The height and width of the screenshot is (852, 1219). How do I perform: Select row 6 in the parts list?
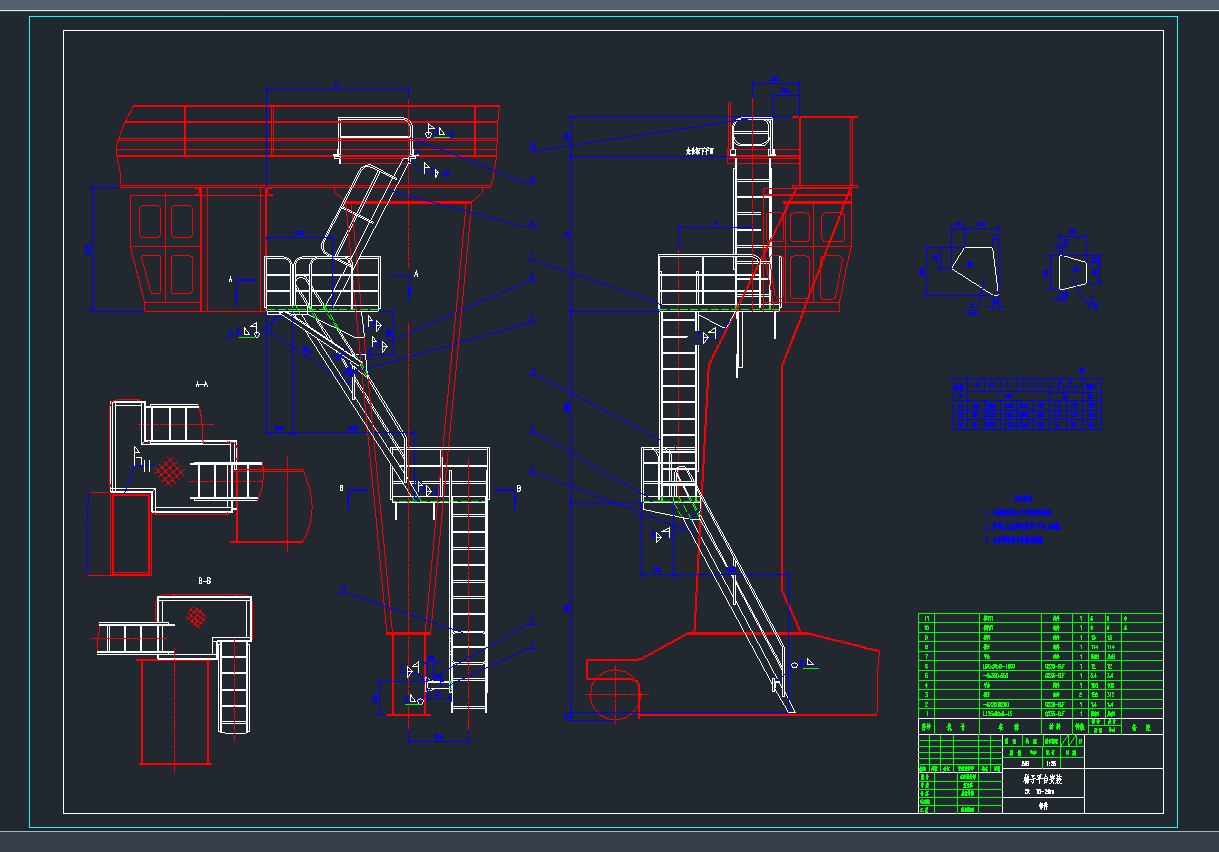click(x=1041, y=666)
